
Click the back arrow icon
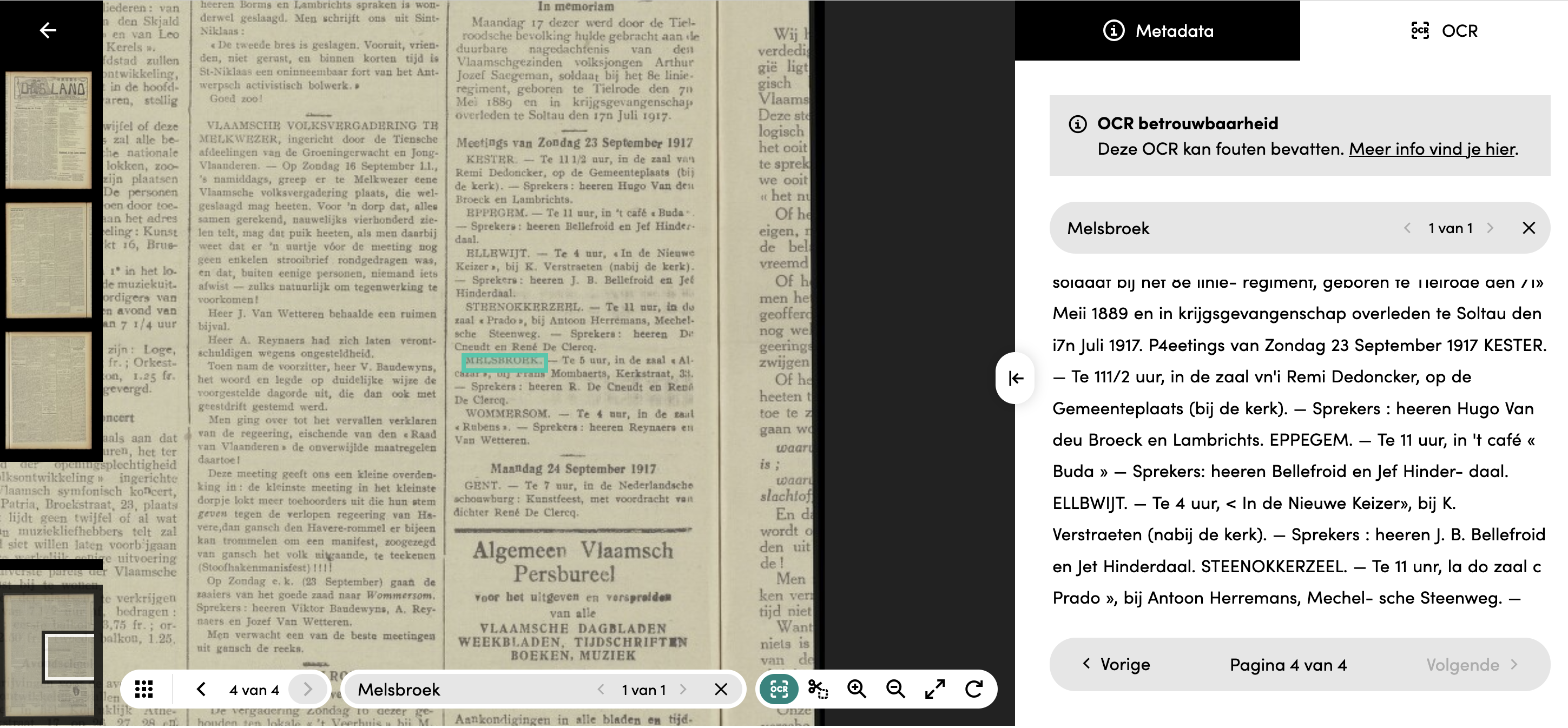click(x=48, y=30)
